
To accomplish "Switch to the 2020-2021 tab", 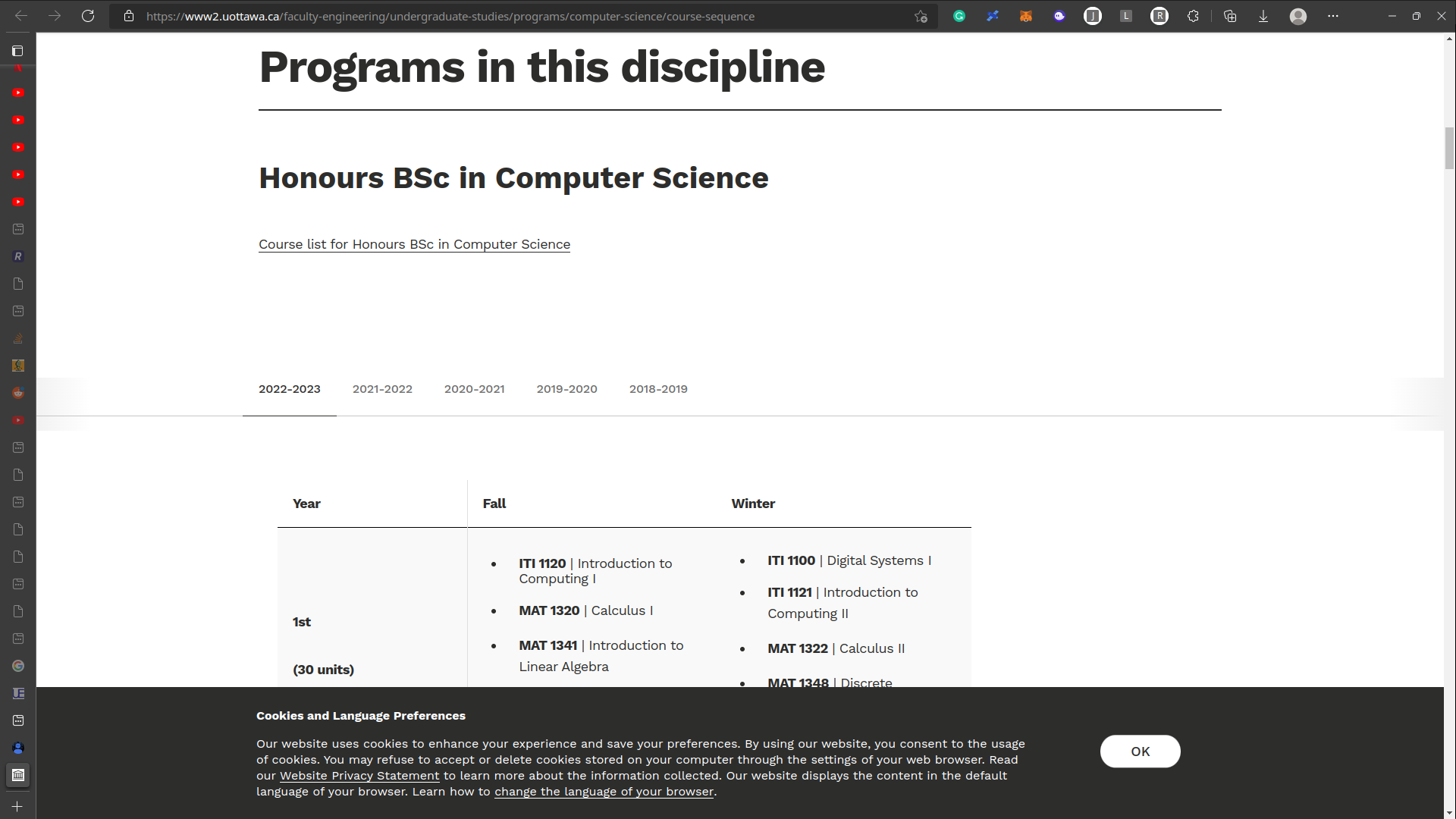I will 475,389.
